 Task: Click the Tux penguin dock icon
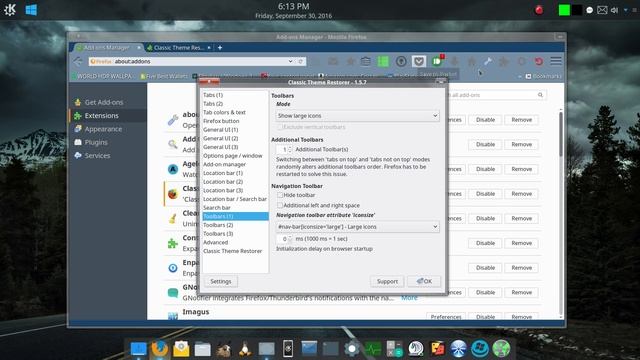(245, 349)
